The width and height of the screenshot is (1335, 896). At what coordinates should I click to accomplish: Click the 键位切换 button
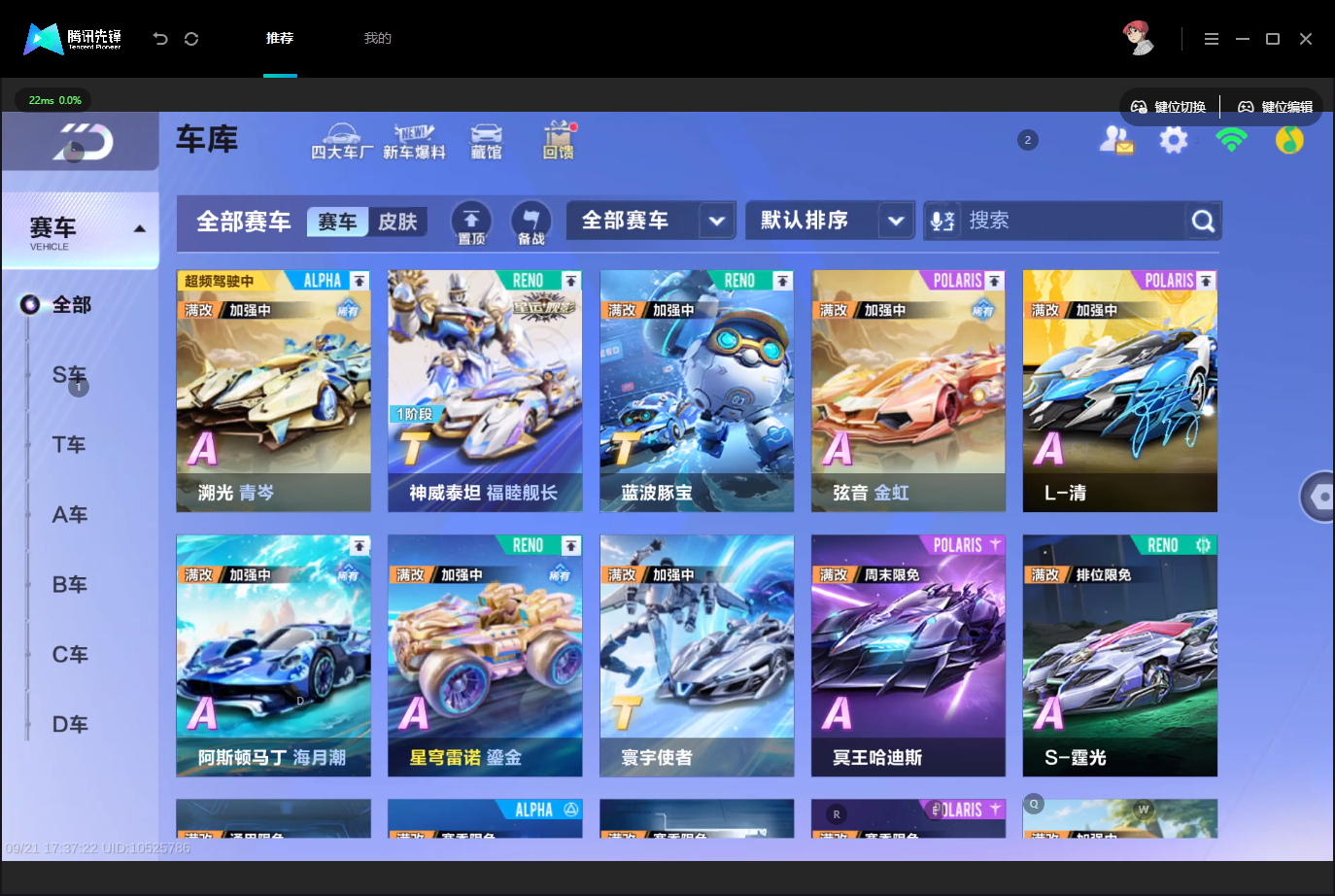click(x=1169, y=107)
